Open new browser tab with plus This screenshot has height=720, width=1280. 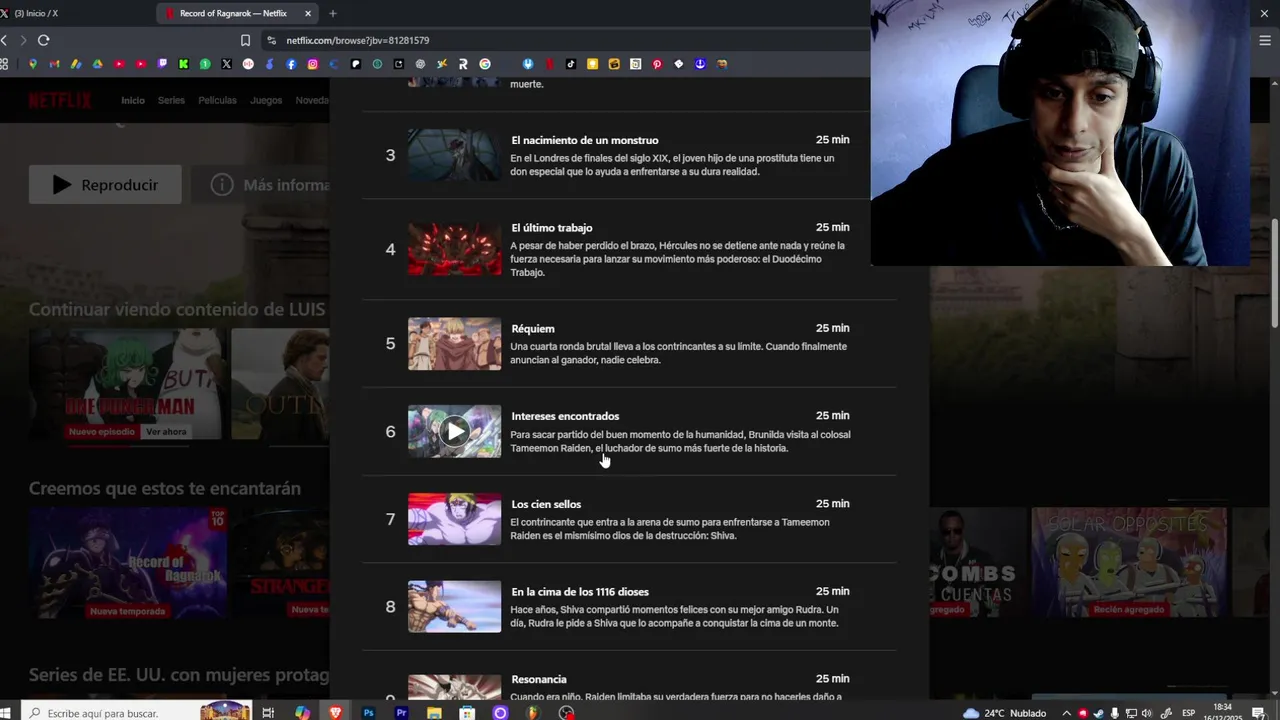(x=333, y=13)
